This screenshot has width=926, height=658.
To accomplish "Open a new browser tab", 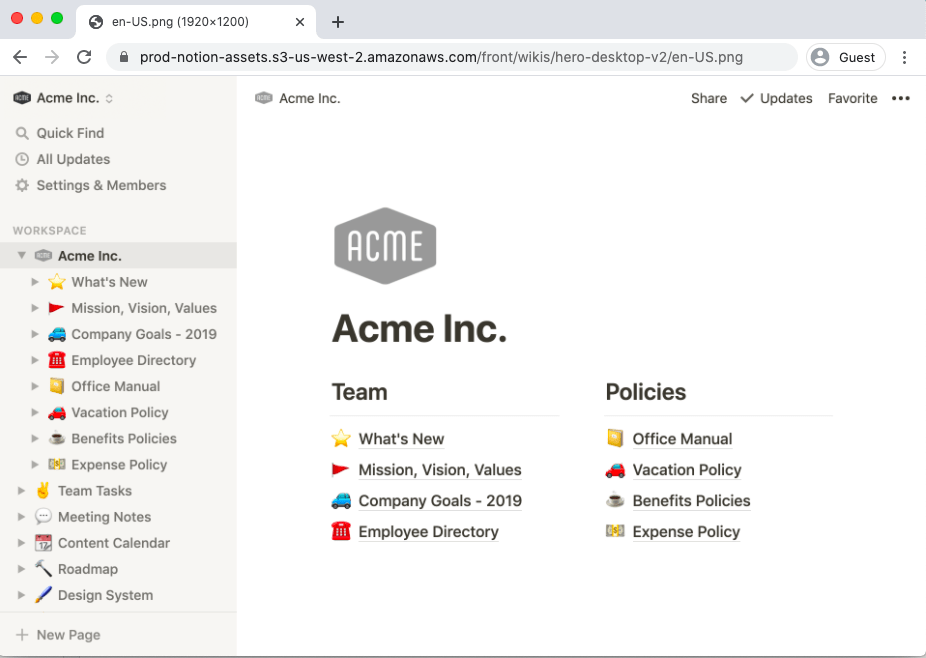I will point(338,22).
